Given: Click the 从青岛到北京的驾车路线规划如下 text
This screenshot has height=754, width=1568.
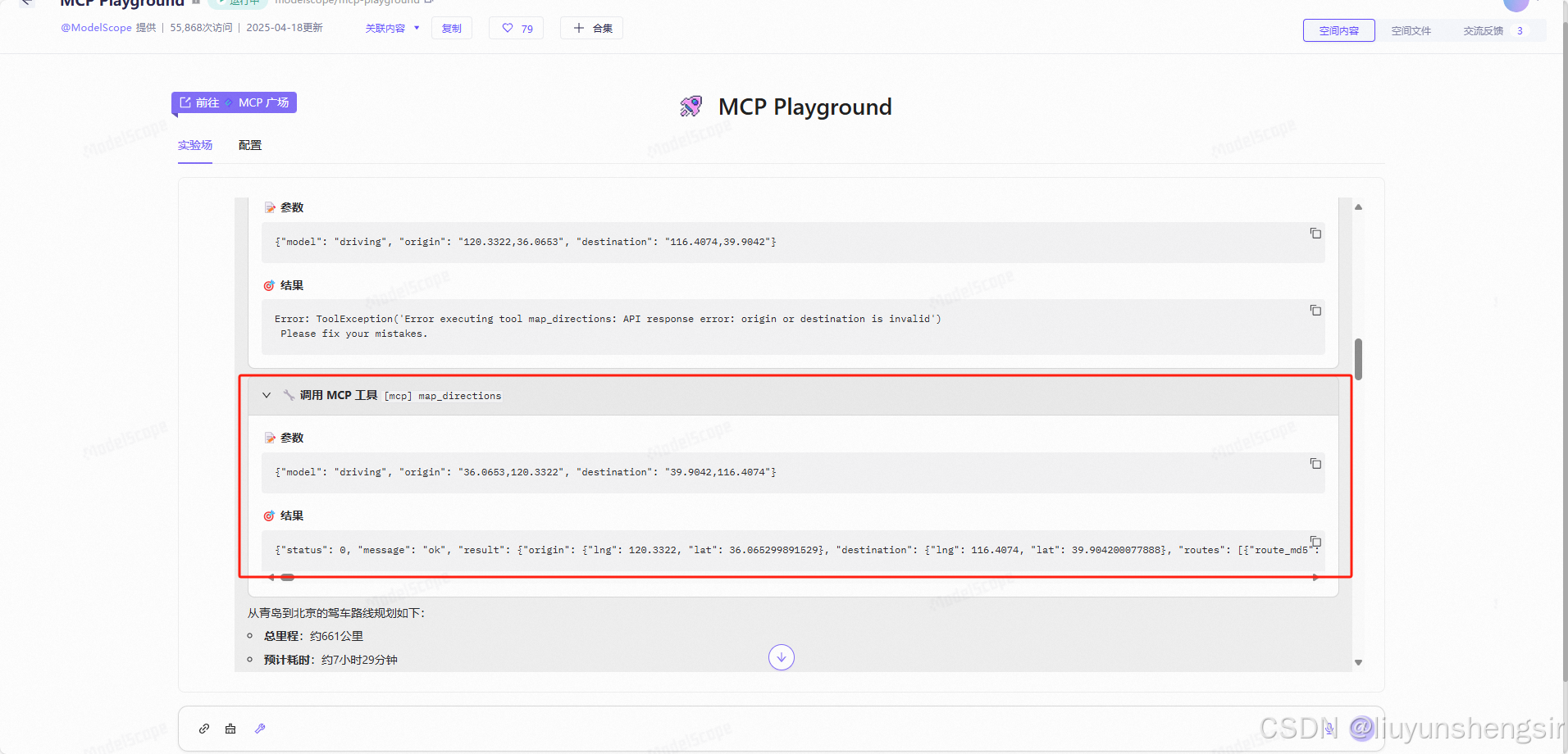Looking at the screenshot, I should (x=336, y=613).
